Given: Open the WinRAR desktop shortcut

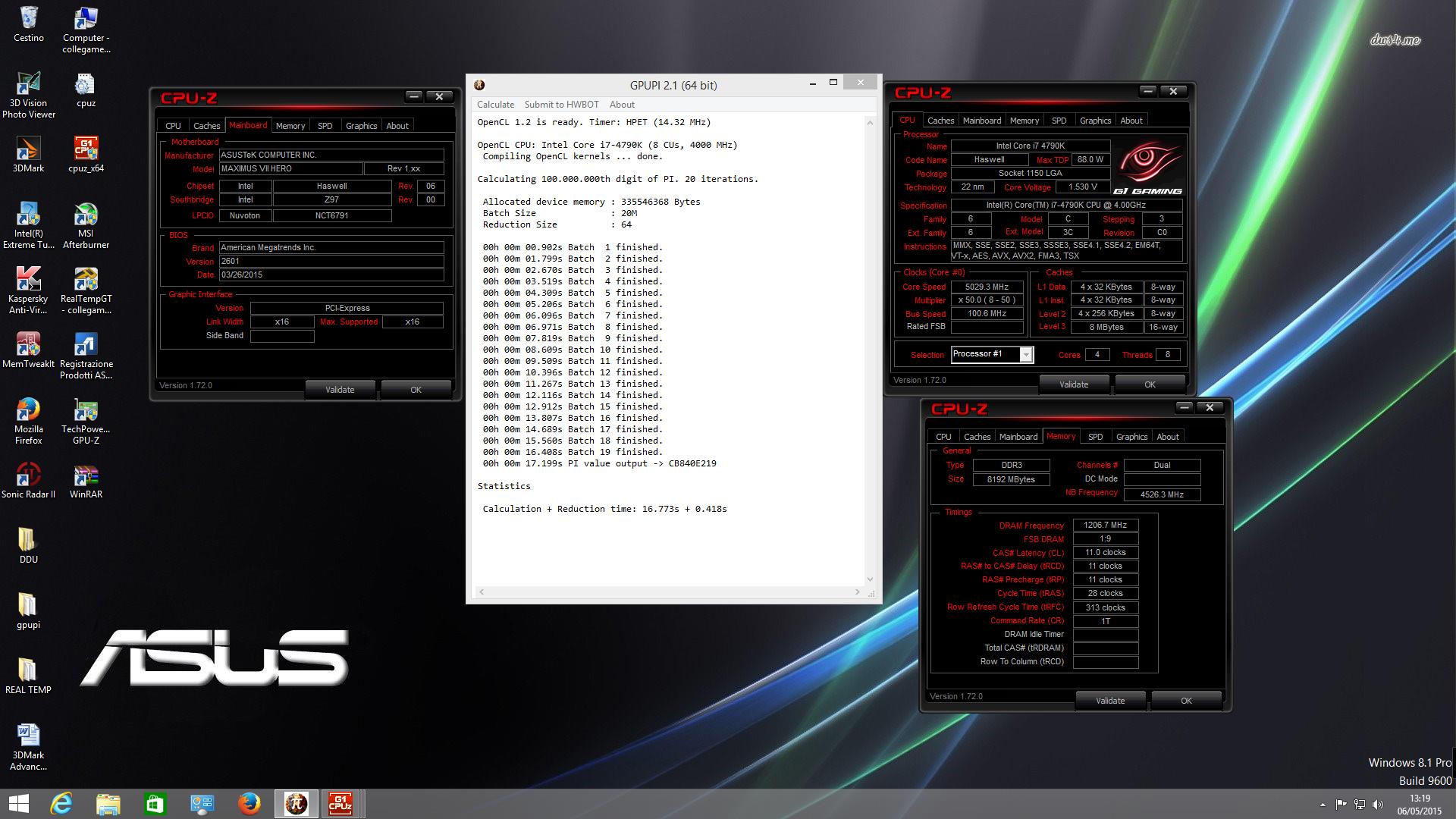Looking at the screenshot, I should point(86,481).
